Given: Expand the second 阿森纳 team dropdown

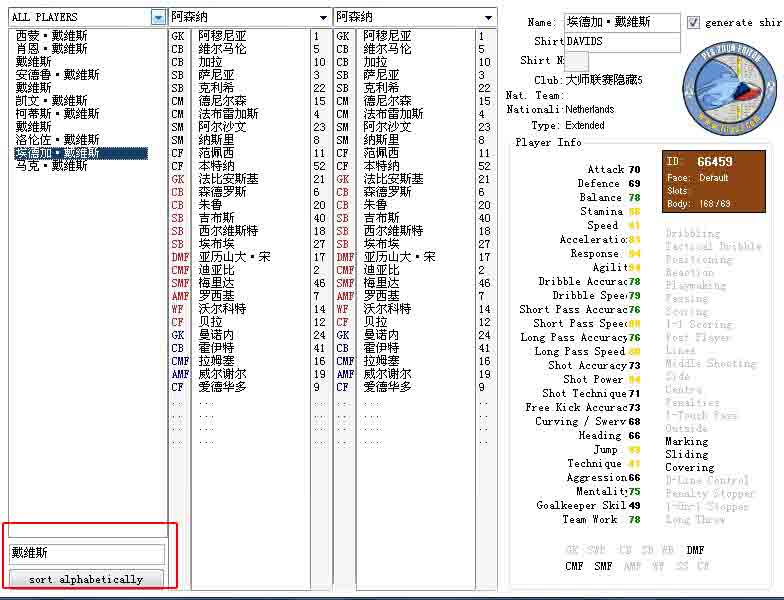Looking at the screenshot, I should (488, 18).
